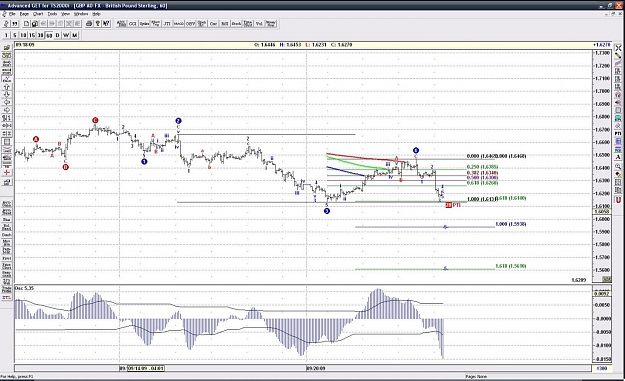Click the quotation mark quote icon
This screenshot has width=625, height=381.
point(15,24)
